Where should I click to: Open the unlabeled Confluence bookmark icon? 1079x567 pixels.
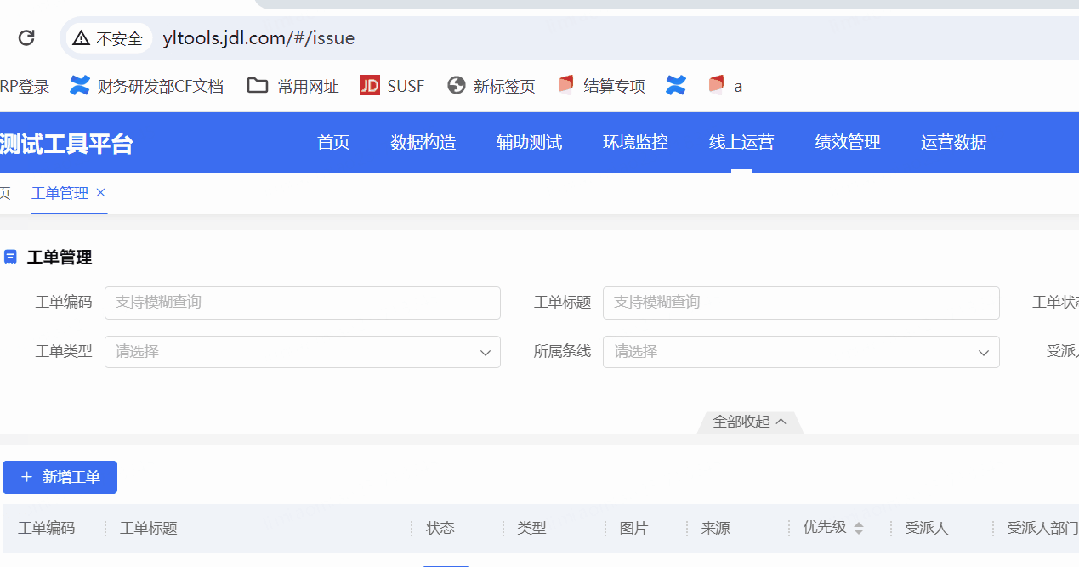click(676, 85)
